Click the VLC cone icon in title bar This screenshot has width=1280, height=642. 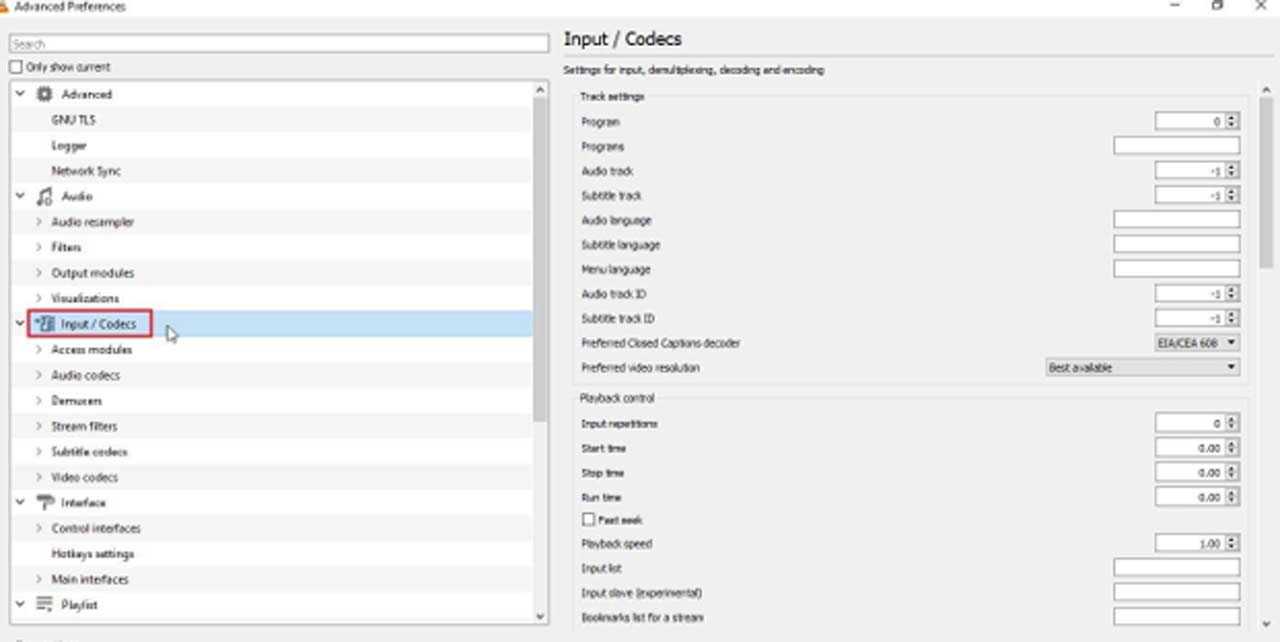(5, 6)
